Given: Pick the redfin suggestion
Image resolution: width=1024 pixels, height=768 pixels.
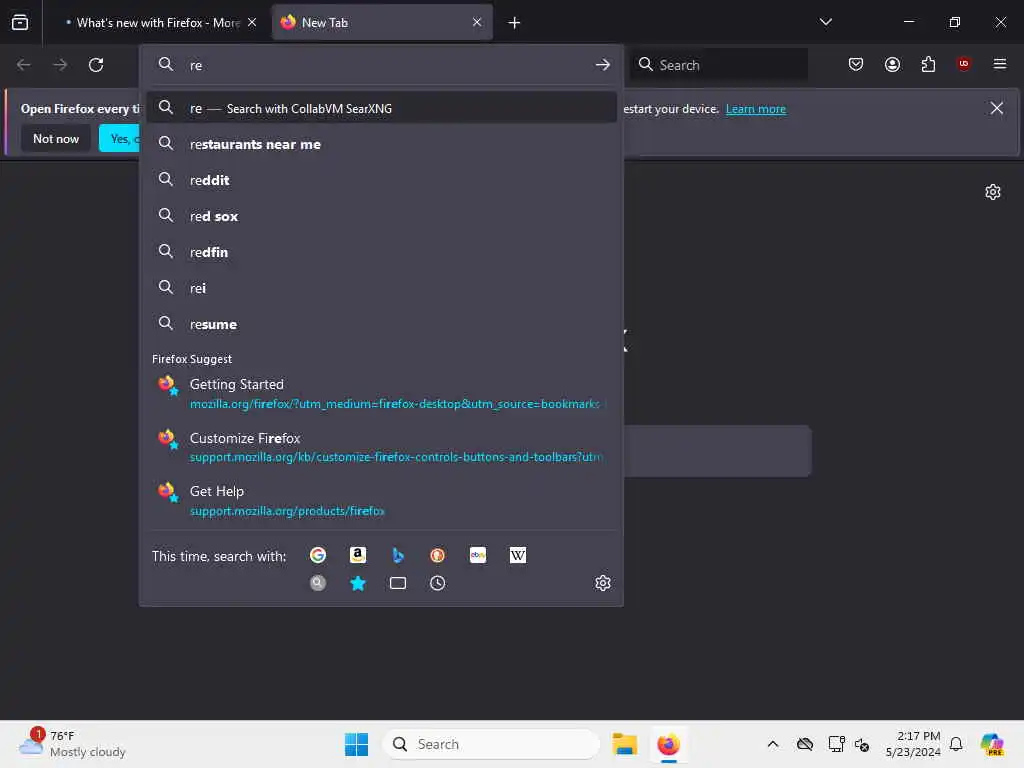Looking at the screenshot, I should 382,252.
